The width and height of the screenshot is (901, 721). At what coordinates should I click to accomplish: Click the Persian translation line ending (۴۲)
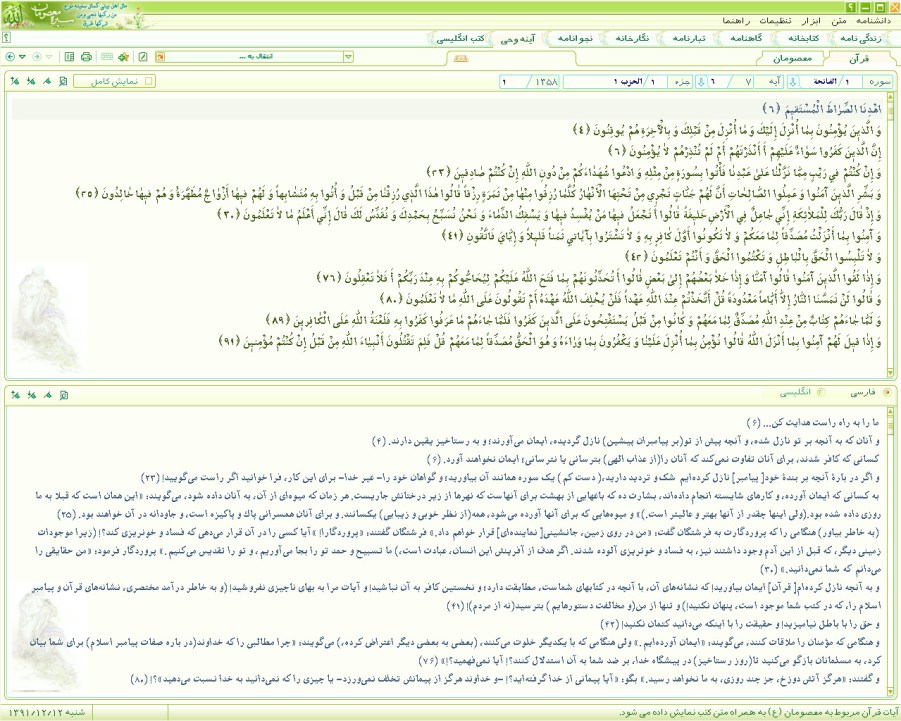point(740,623)
